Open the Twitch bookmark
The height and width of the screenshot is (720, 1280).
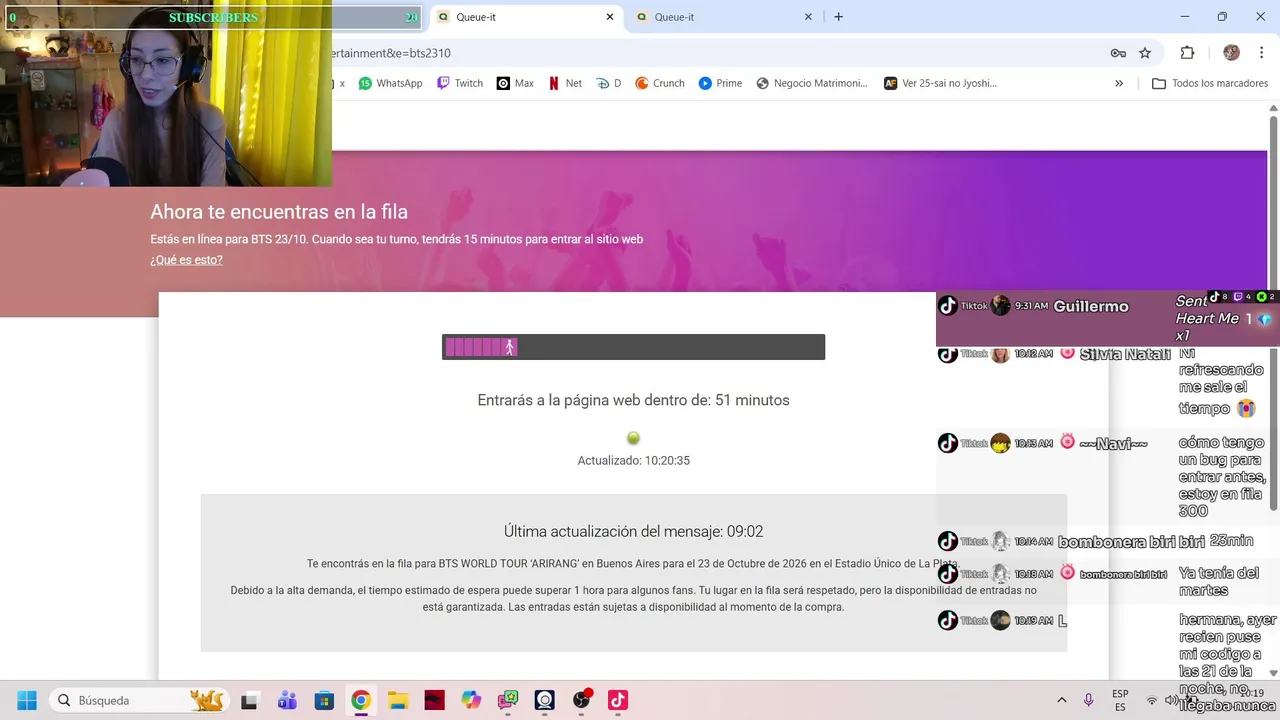460,83
